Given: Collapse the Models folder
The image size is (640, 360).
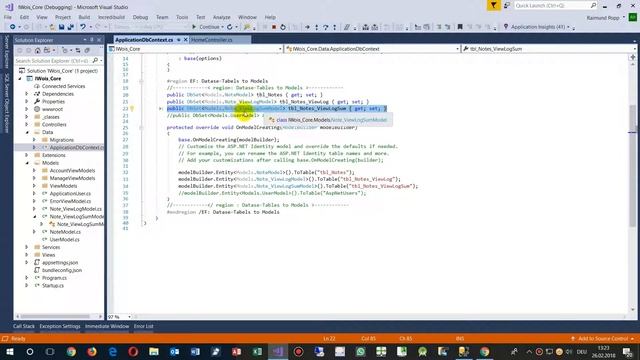Looking at the screenshot, I should pyautogui.click(x=27, y=163).
